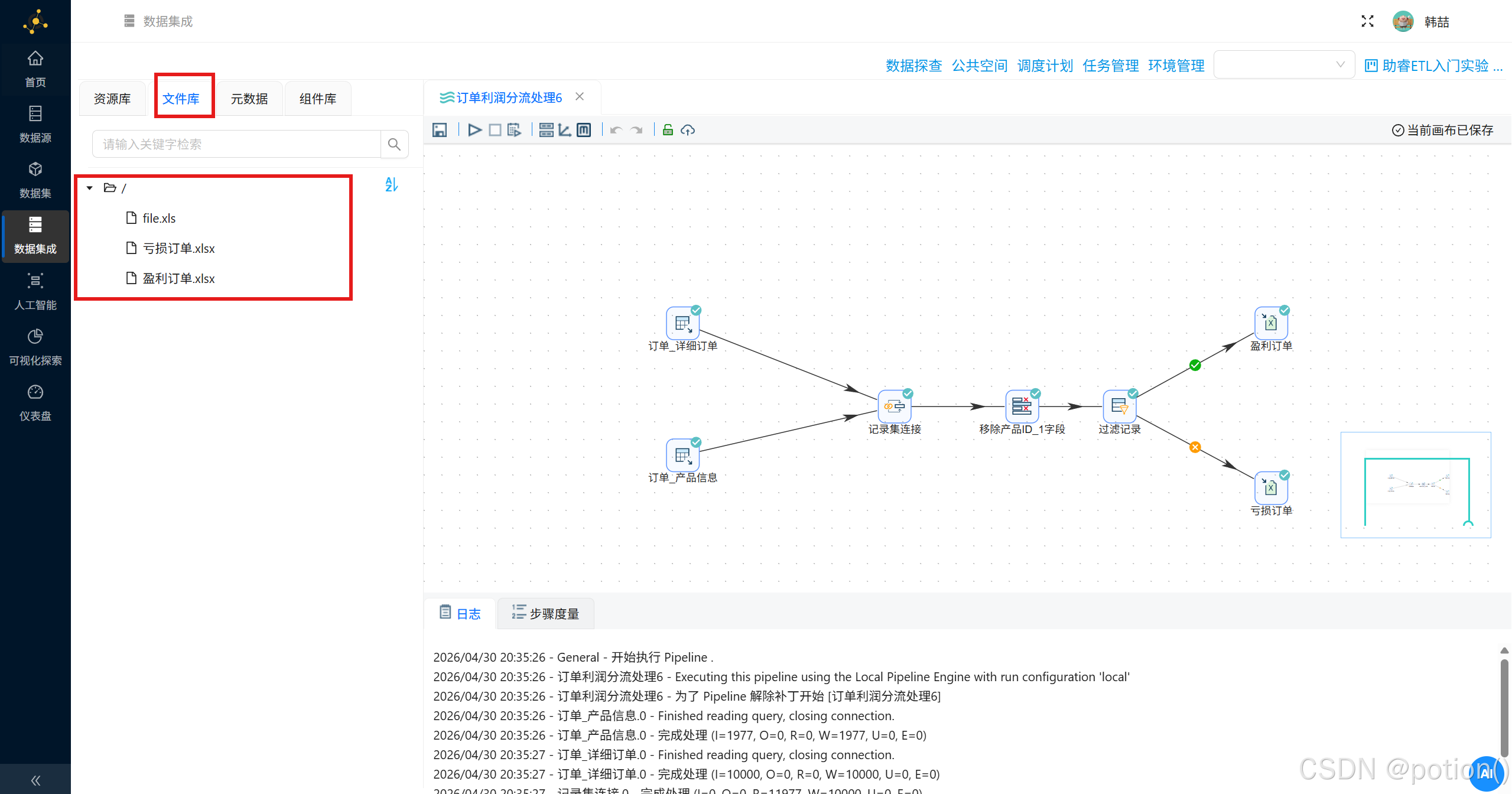
Task: Toggle the green true-condition hop marker
Action: click(1195, 365)
